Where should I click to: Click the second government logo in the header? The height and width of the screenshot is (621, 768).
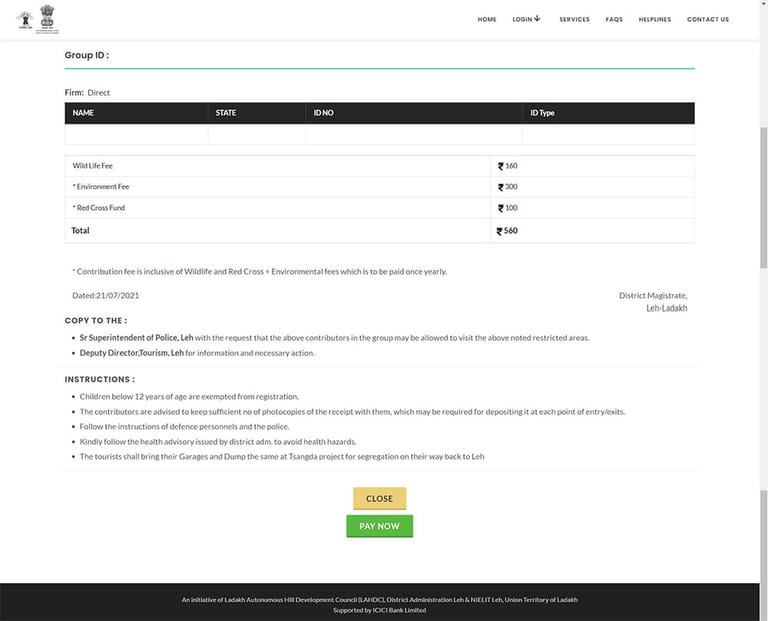click(47, 18)
